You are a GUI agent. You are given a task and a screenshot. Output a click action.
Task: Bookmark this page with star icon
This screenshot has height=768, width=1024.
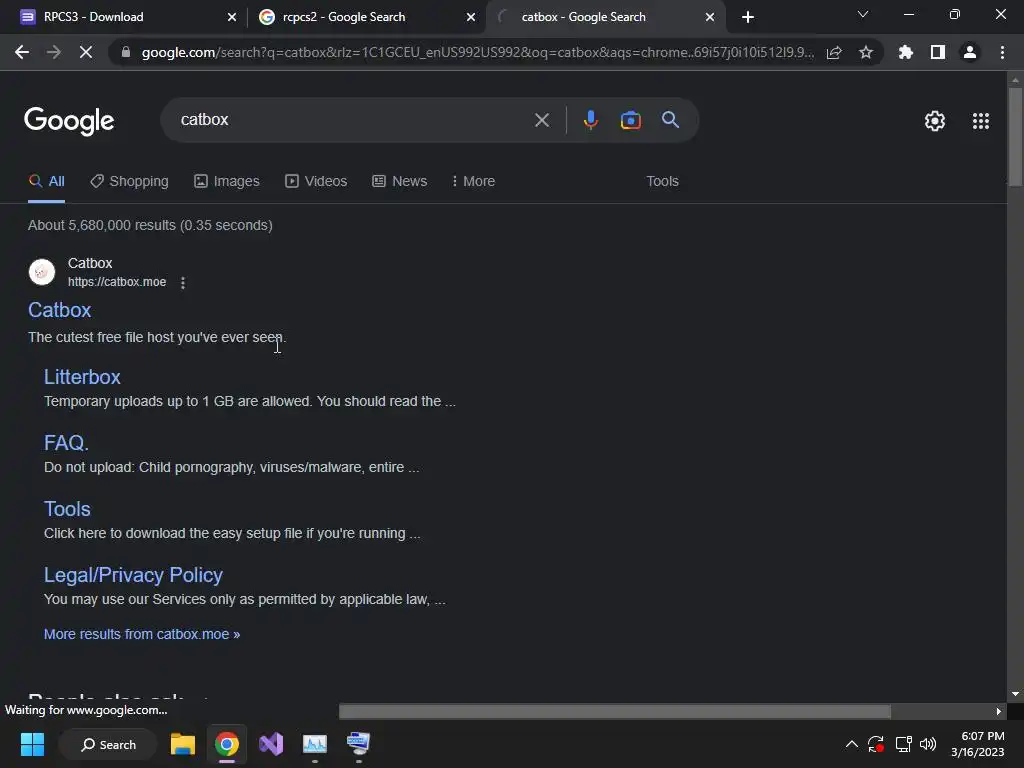pos(866,52)
